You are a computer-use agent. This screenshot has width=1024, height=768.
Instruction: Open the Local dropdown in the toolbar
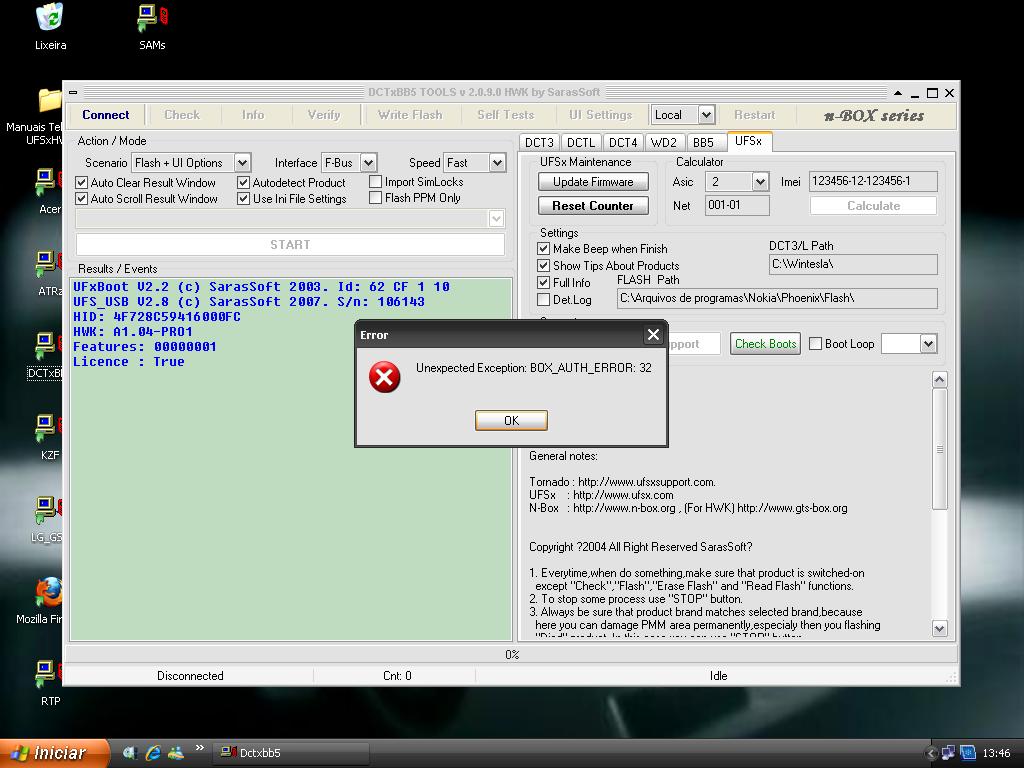point(706,115)
